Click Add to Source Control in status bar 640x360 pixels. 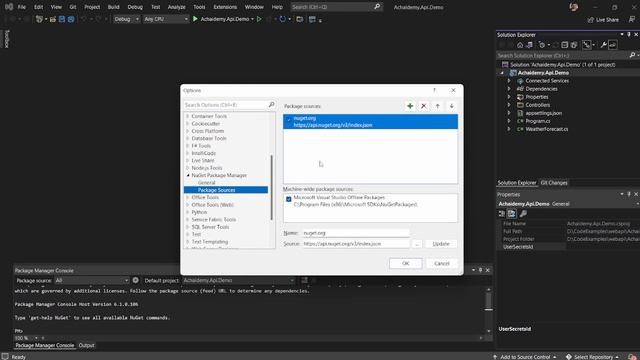[525, 357]
